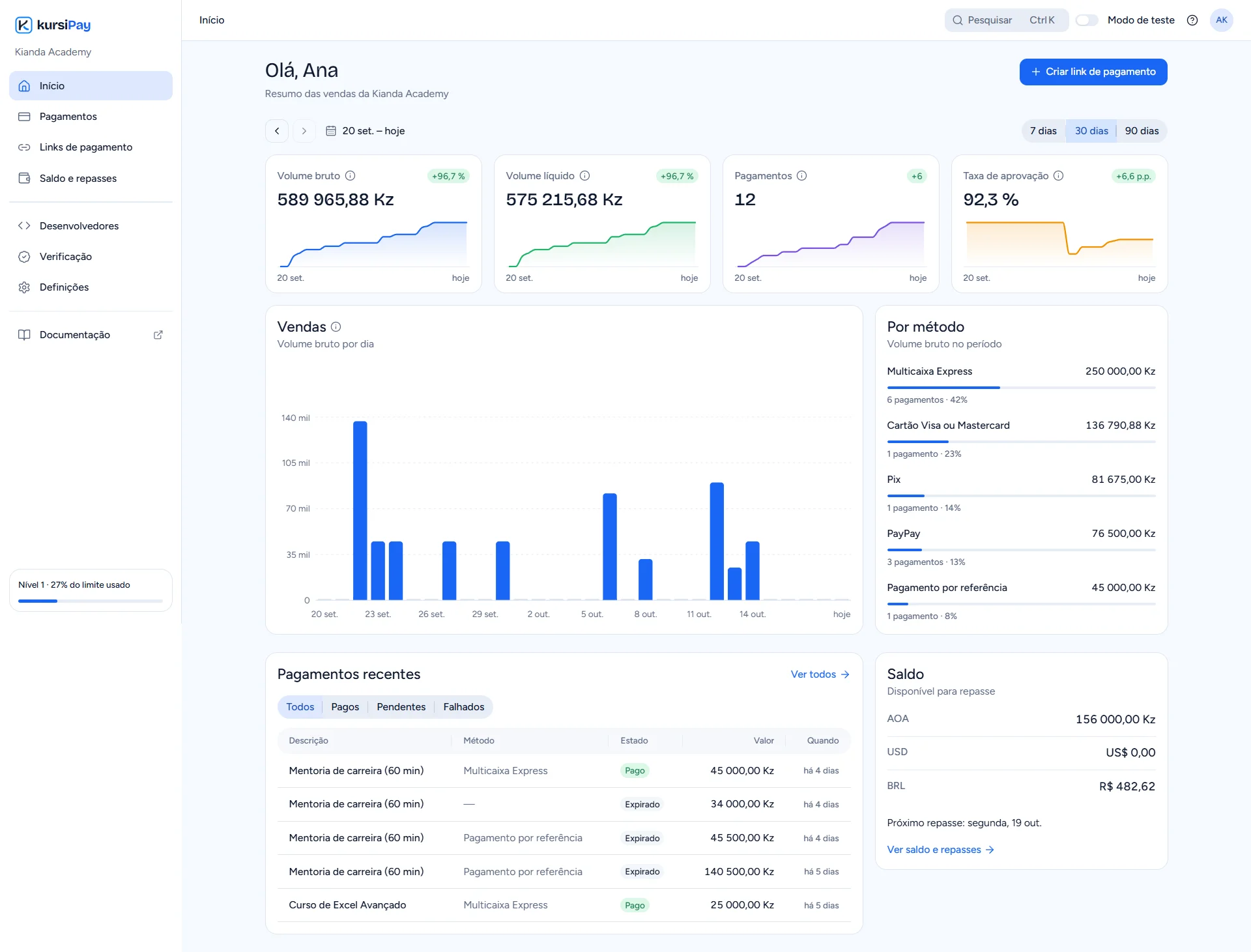Screen dimensions: 1251x952
Task: Filter recent payments by Falhados
Action: pos(464,707)
